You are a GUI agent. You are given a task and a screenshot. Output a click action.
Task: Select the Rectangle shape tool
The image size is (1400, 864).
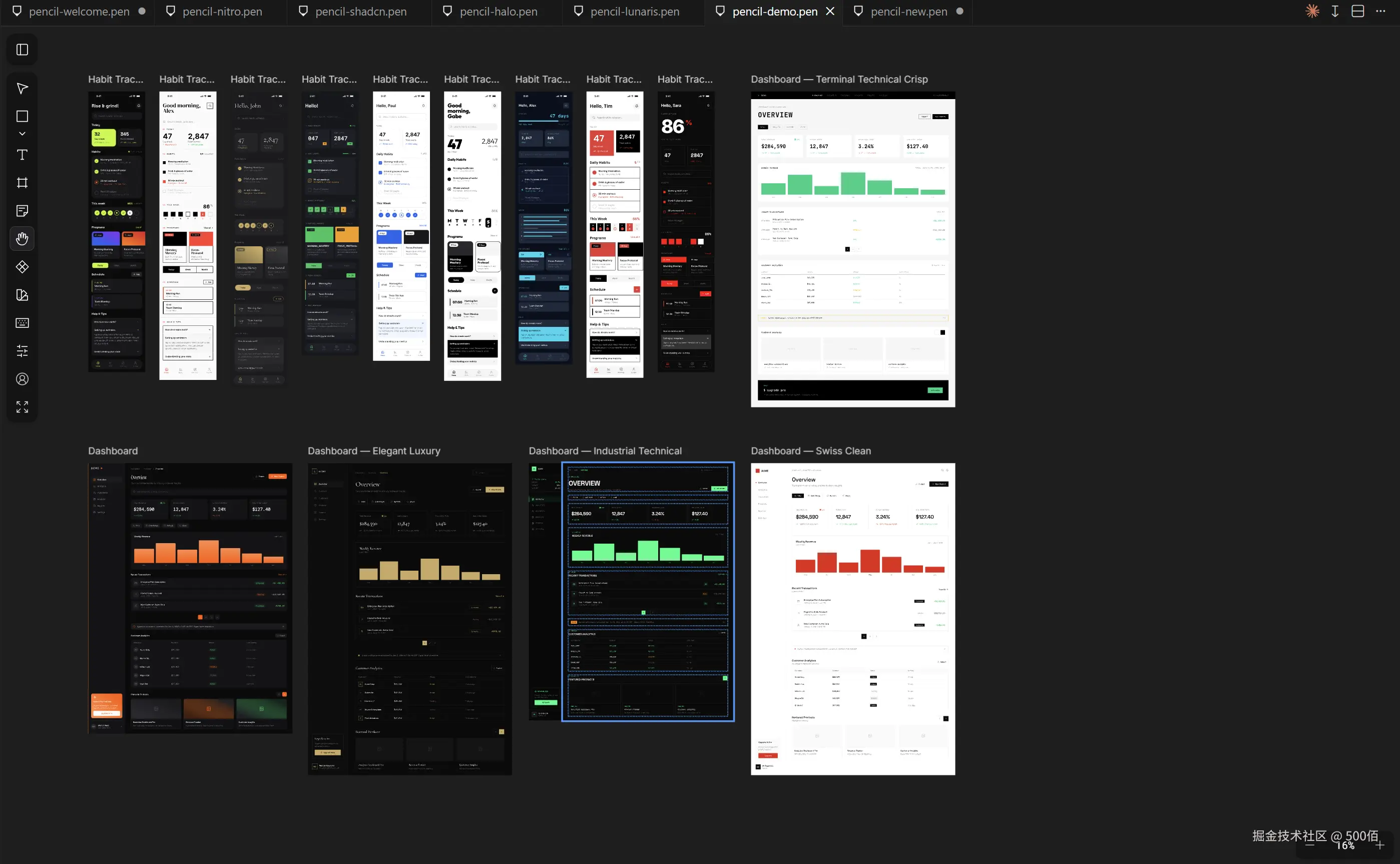click(x=23, y=116)
